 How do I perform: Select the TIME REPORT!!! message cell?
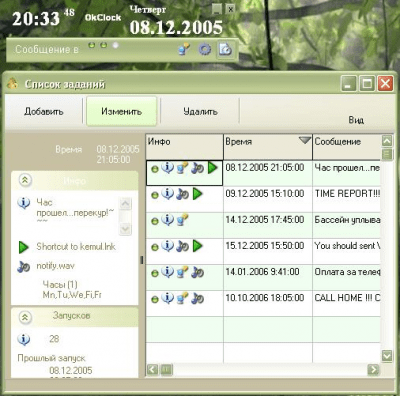pyautogui.click(x=347, y=199)
